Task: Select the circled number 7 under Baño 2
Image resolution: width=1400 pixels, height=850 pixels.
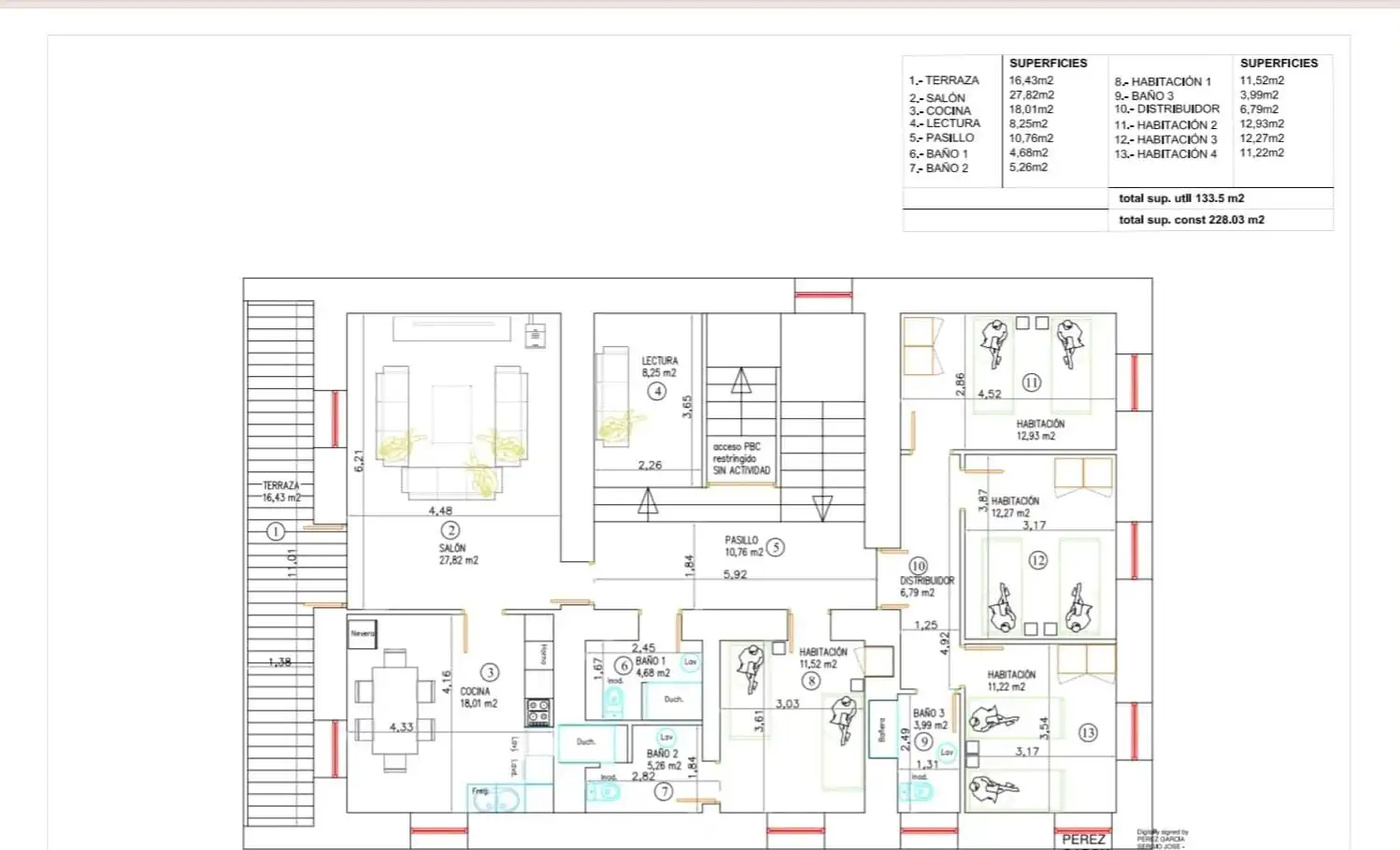Action: [664, 792]
